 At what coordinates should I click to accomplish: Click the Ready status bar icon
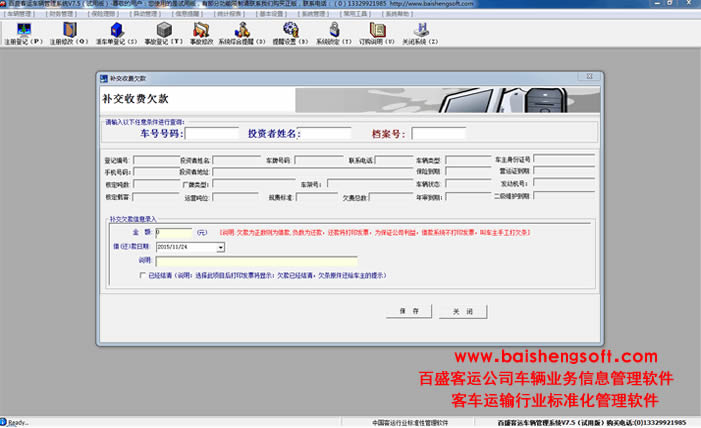pos(4,422)
